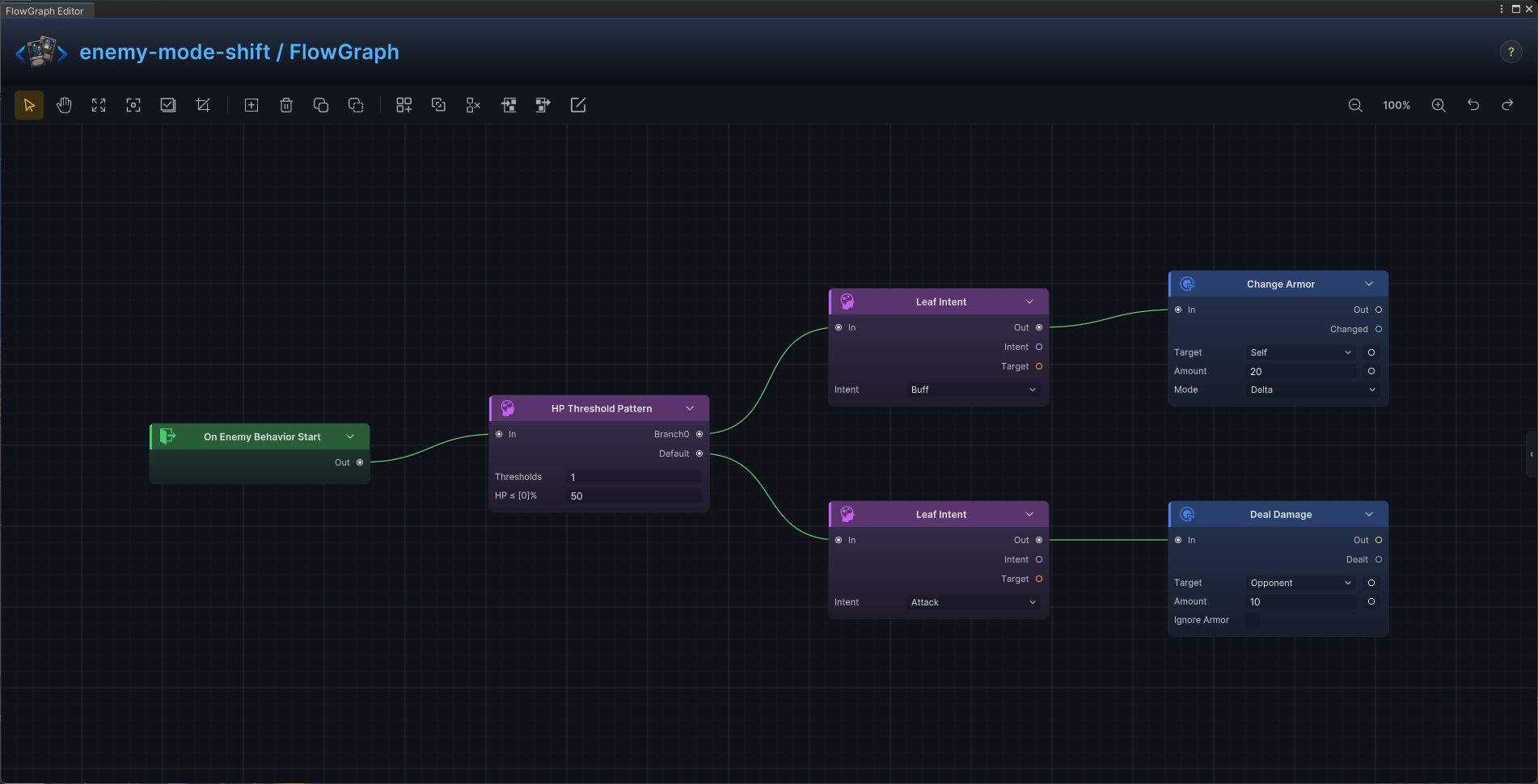The image size is (1538, 784).
Task: Click the Target output port on Buff Leaf Intent
Action: coord(1039,366)
